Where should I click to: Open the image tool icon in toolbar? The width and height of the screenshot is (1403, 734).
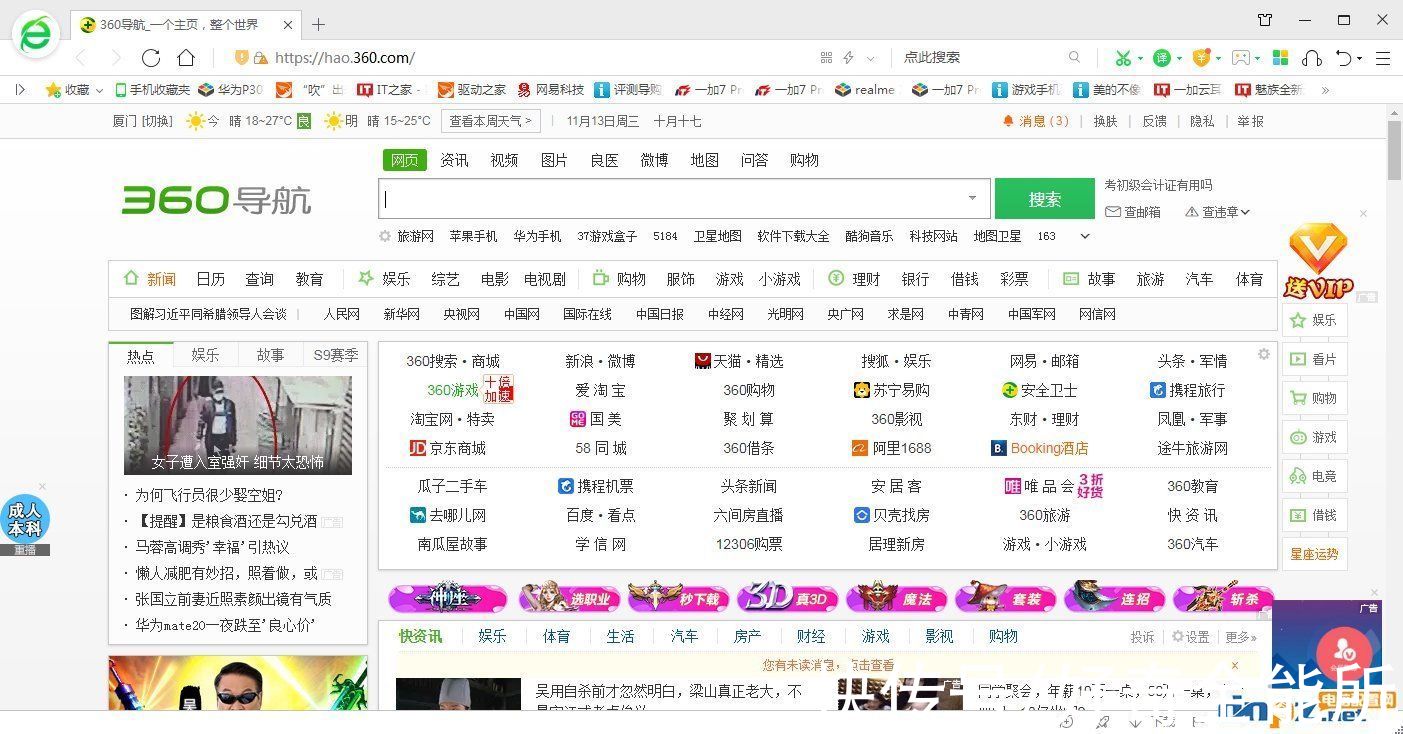tap(1240, 58)
